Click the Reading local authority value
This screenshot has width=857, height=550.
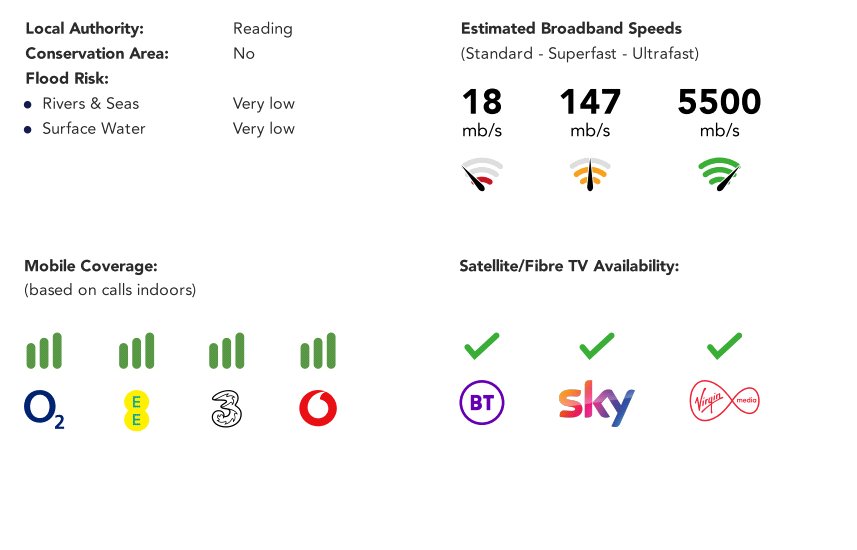(x=263, y=29)
